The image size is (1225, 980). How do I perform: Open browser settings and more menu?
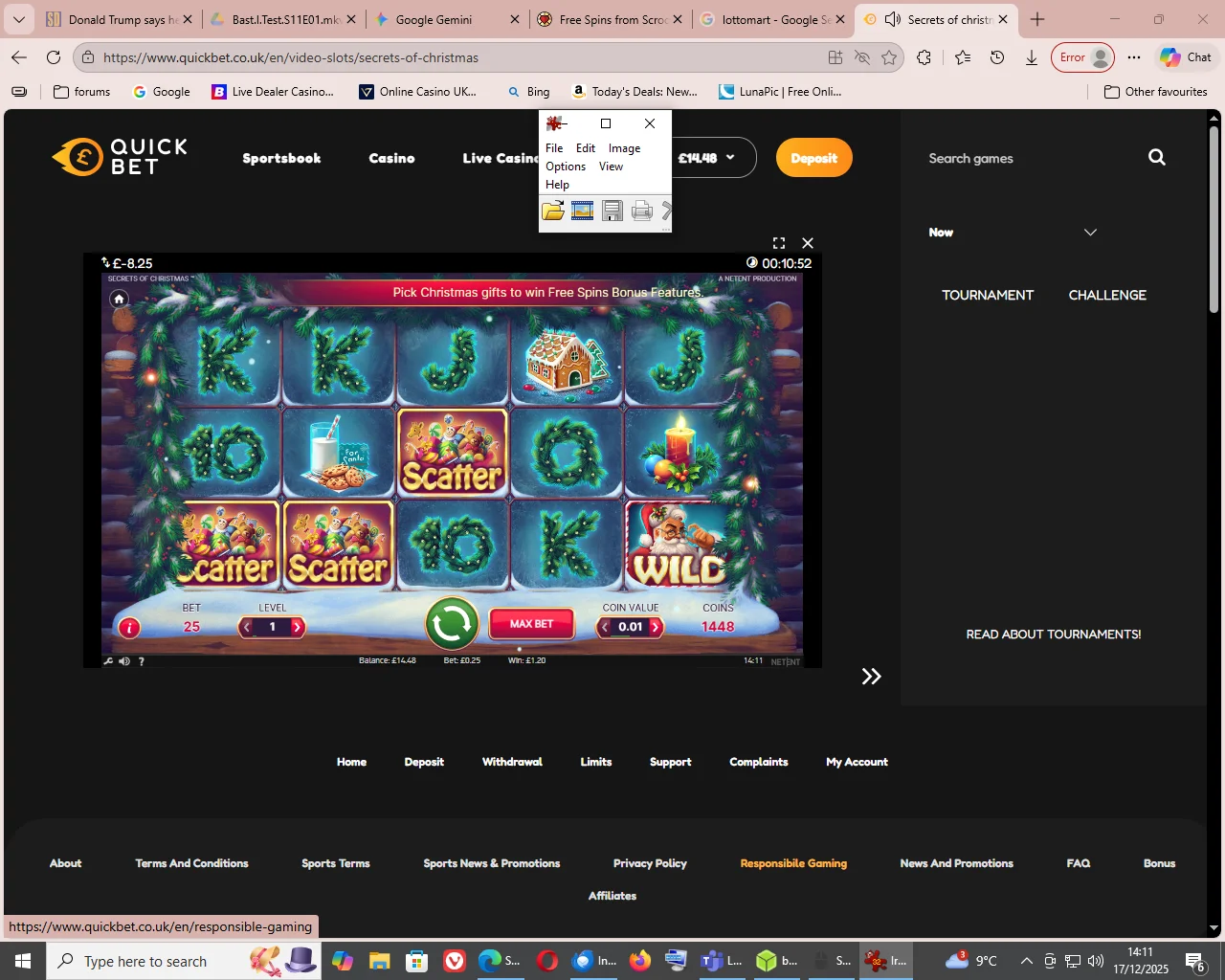pyautogui.click(x=1134, y=57)
